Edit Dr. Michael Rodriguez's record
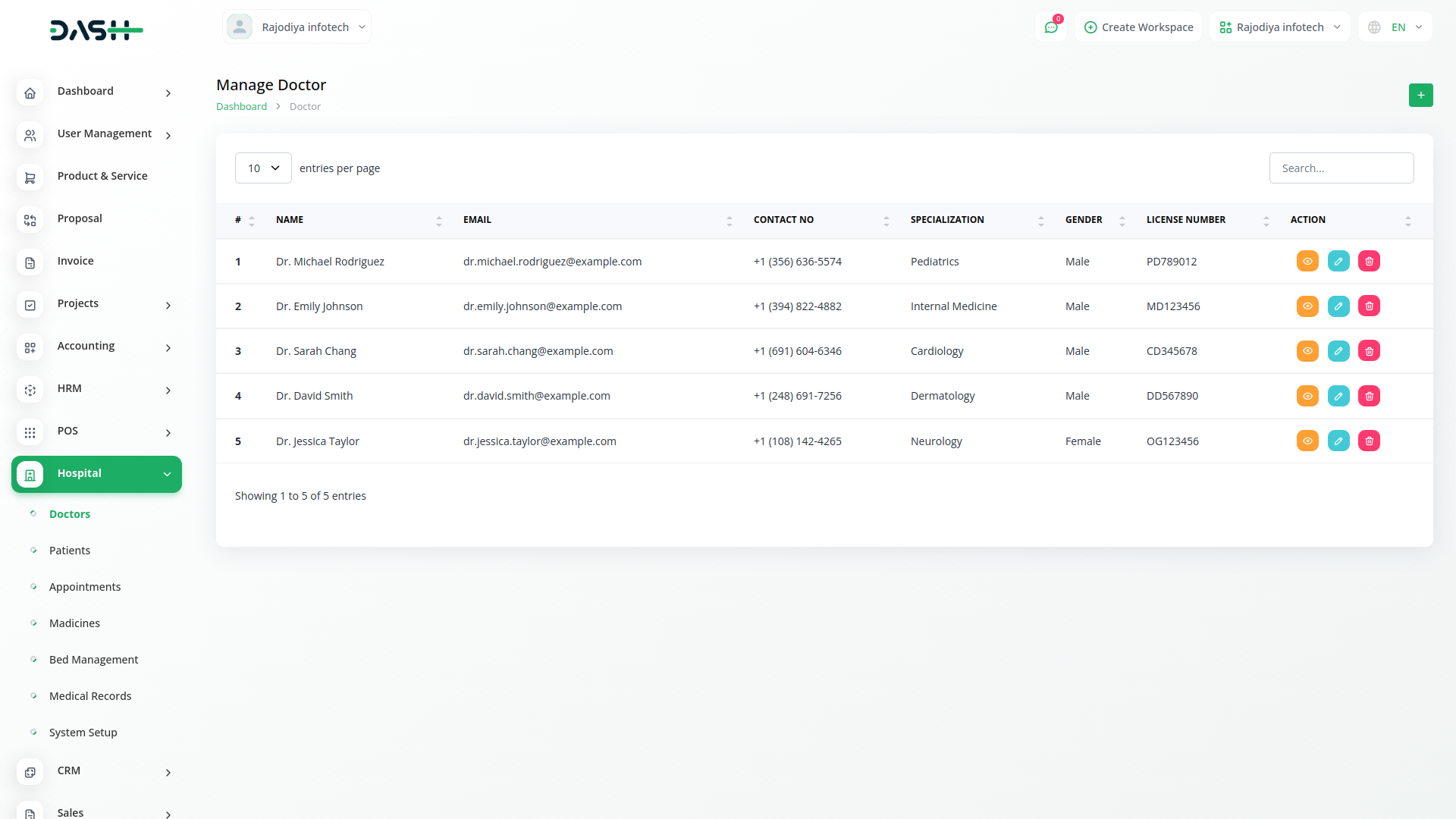1456x819 pixels. click(x=1338, y=262)
